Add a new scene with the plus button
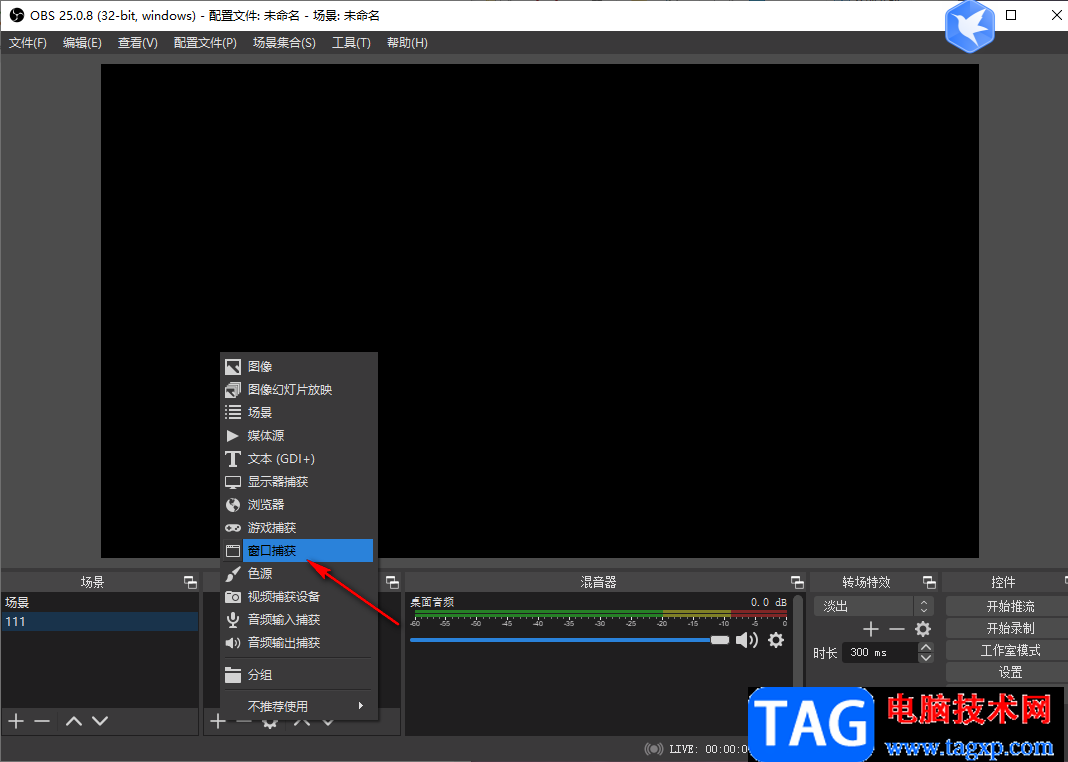 point(16,720)
